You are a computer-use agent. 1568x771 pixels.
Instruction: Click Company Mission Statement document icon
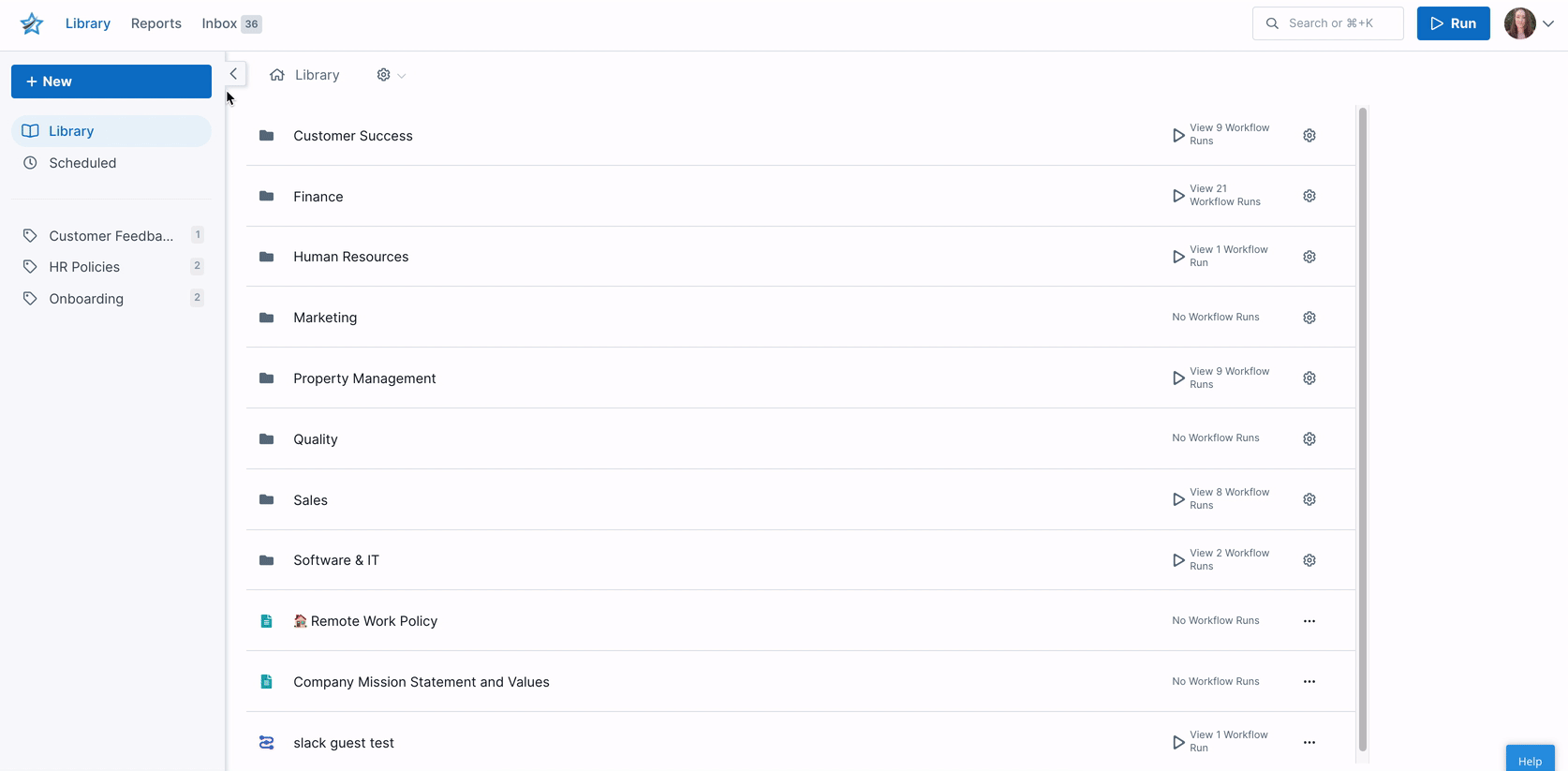pyautogui.click(x=267, y=682)
